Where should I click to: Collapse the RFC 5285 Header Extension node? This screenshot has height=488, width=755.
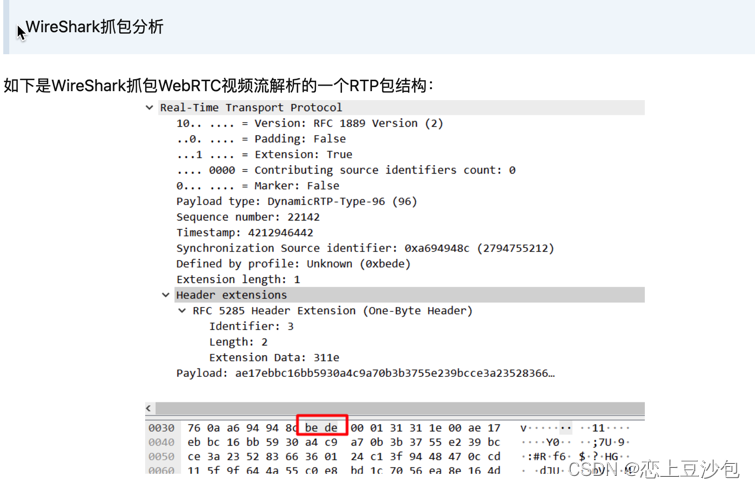(x=182, y=311)
